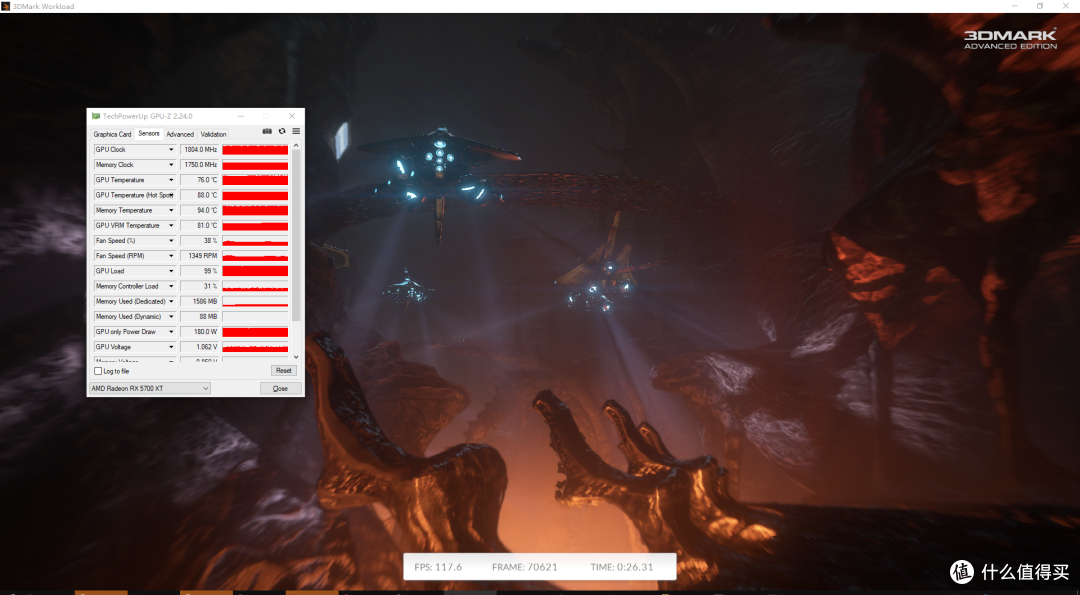Open the Memory Clock sensor dropdown
This screenshot has width=1080, height=595.
(x=171, y=165)
